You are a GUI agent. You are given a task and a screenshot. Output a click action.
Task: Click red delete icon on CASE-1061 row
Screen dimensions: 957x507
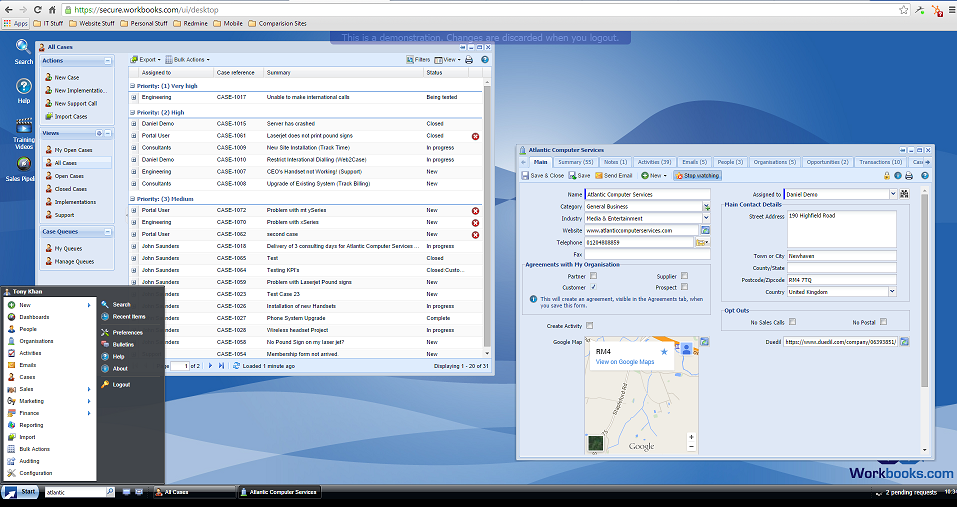(475, 136)
